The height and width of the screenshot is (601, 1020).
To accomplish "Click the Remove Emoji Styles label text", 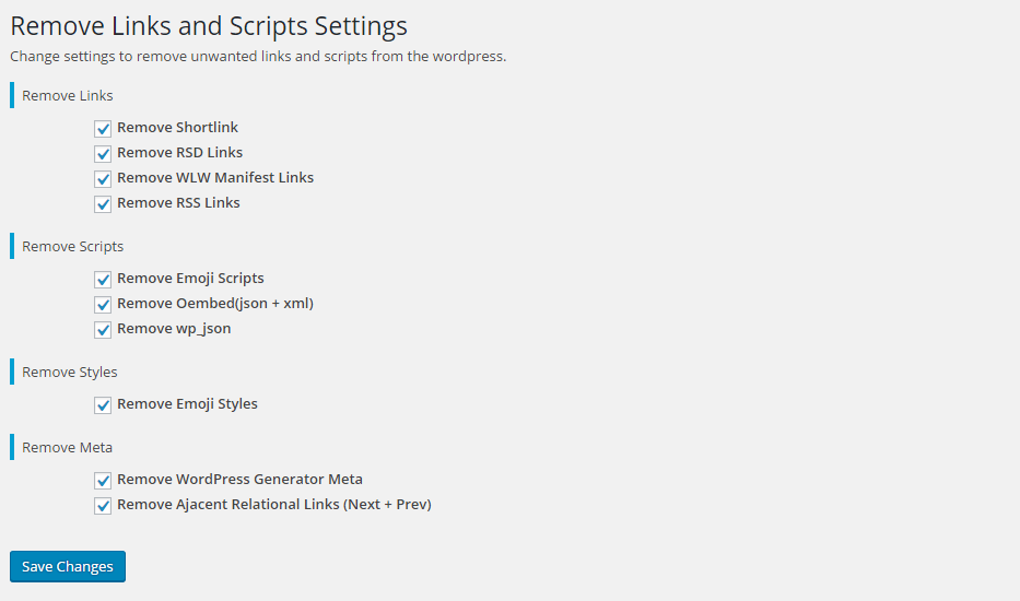I will (185, 404).
